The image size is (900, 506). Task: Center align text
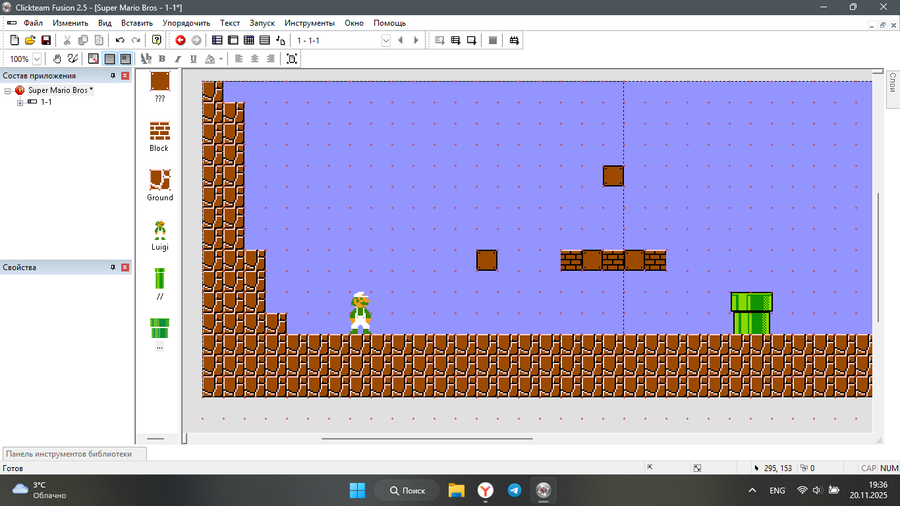click(255, 59)
